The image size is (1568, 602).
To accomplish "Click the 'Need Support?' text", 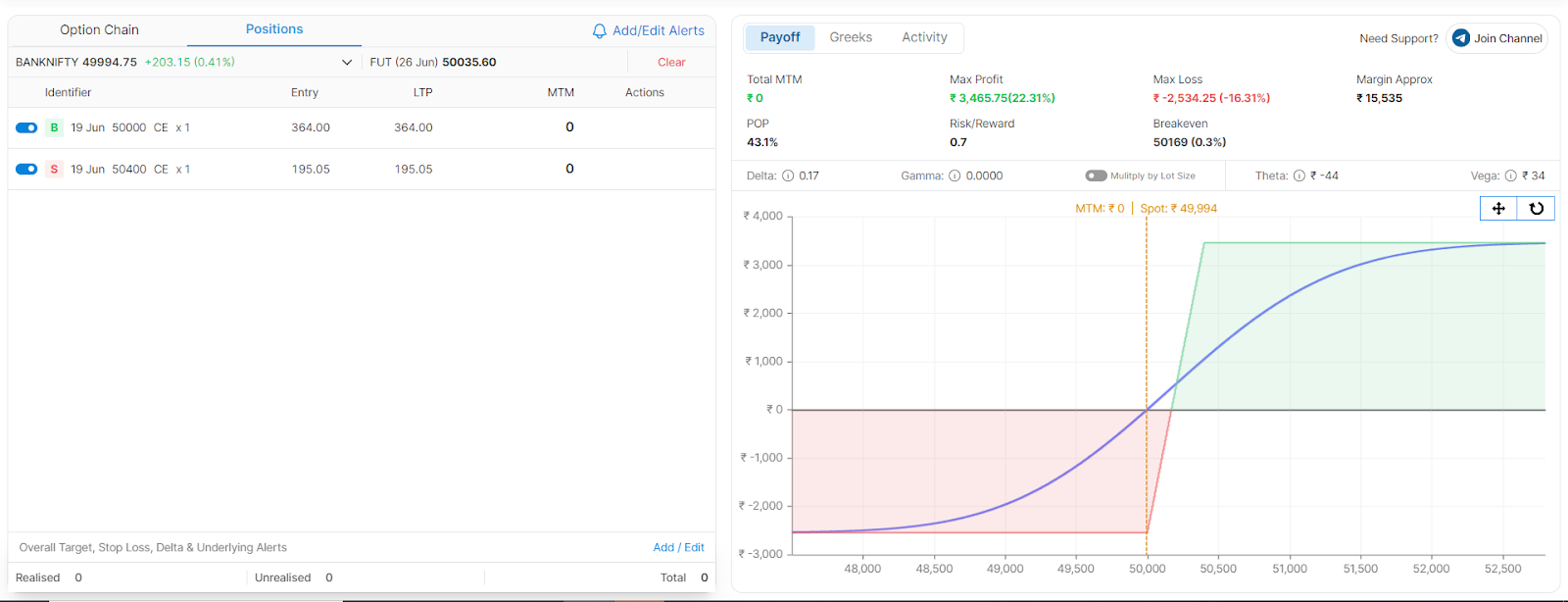I will 1398,39.
